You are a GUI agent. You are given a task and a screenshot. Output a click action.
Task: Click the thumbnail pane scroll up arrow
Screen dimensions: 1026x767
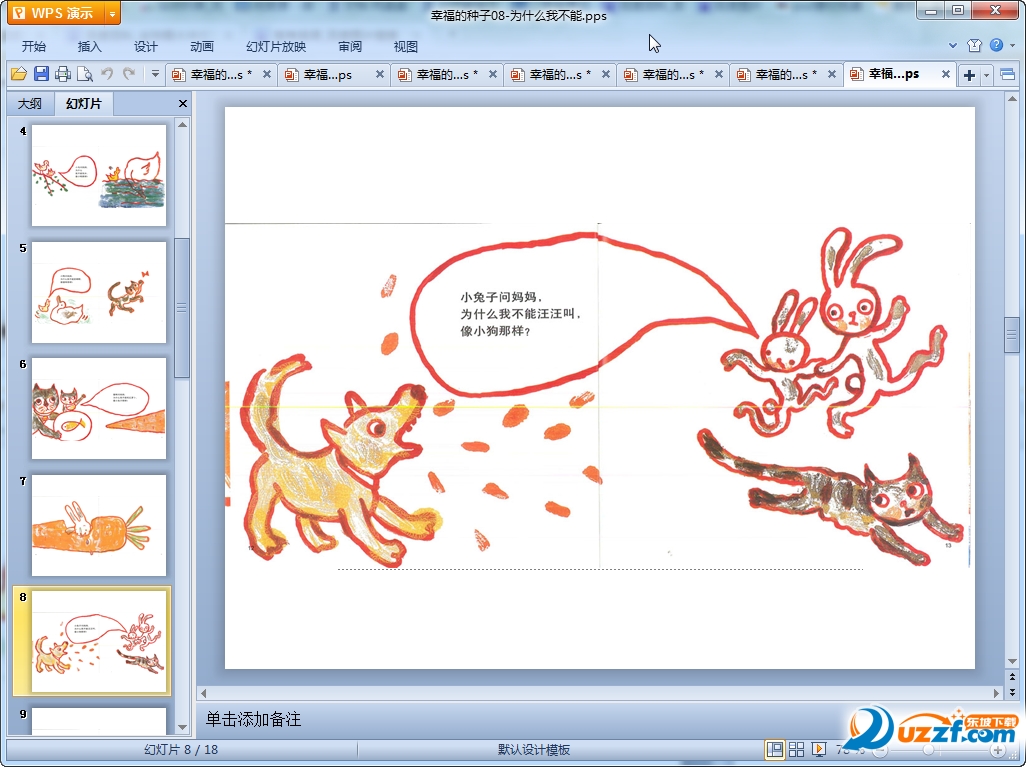point(183,124)
